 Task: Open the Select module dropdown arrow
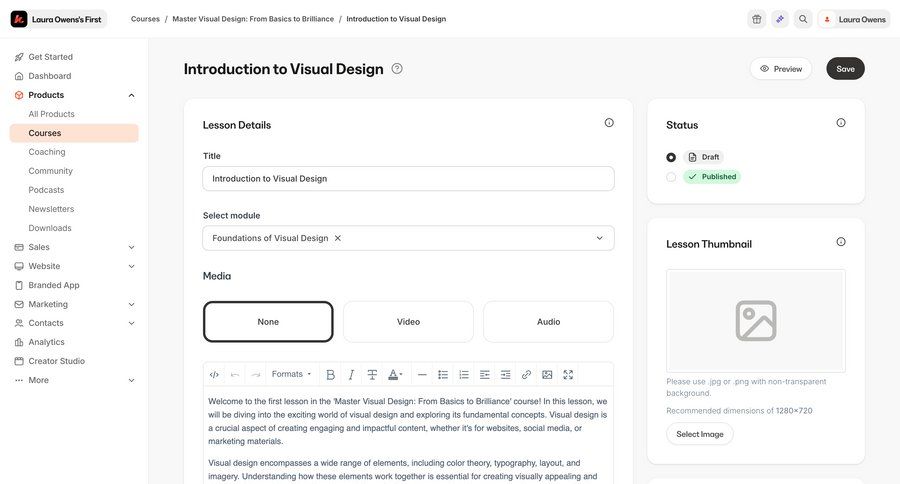pyautogui.click(x=599, y=238)
